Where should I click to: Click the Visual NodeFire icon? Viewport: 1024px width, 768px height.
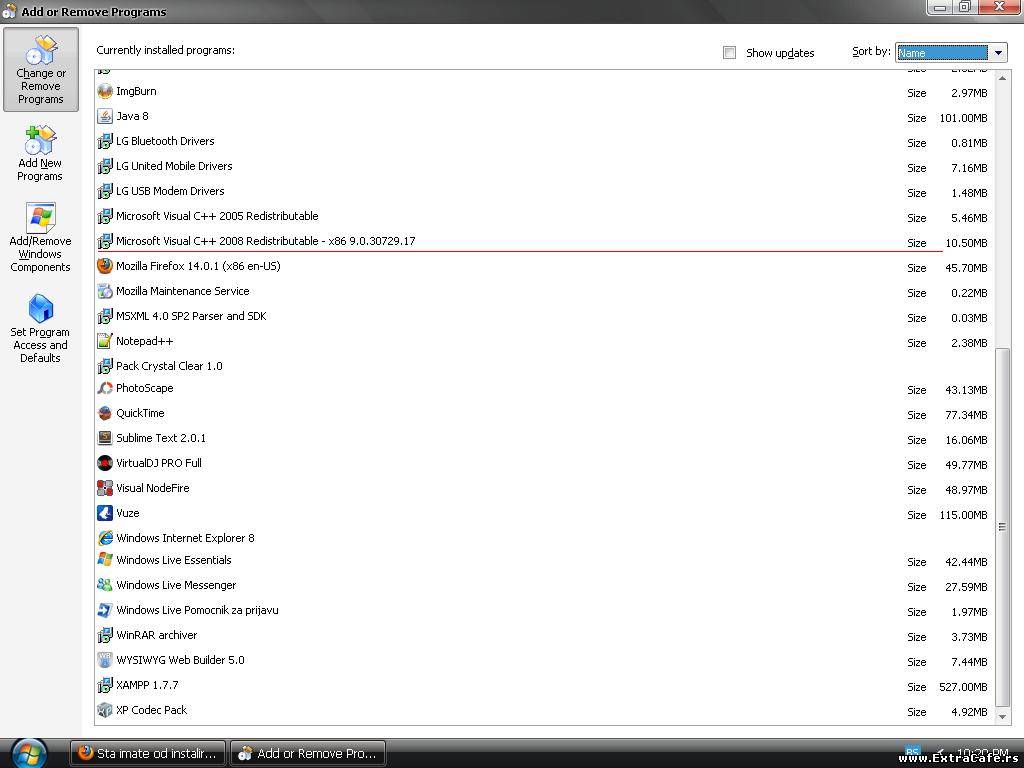104,488
